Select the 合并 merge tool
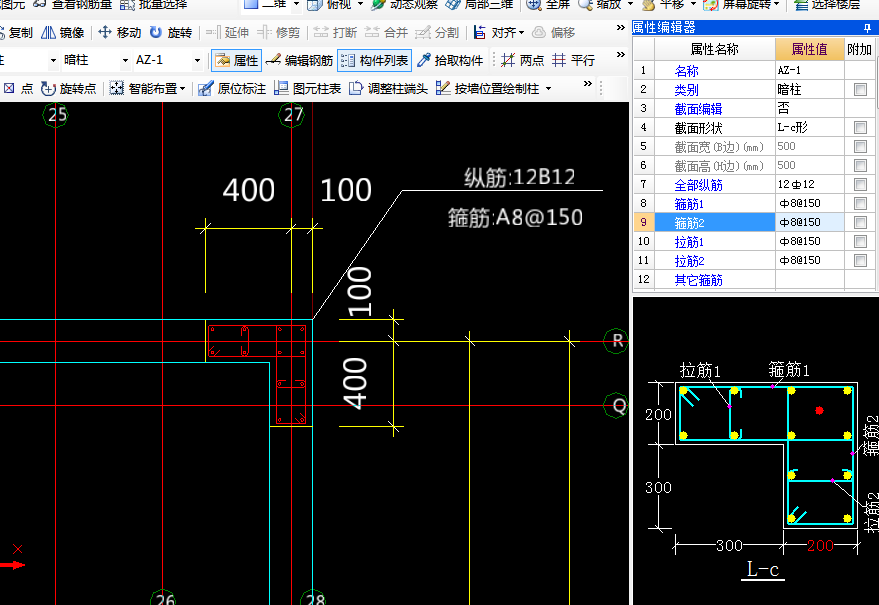The height and width of the screenshot is (605, 879). coord(386,33)
